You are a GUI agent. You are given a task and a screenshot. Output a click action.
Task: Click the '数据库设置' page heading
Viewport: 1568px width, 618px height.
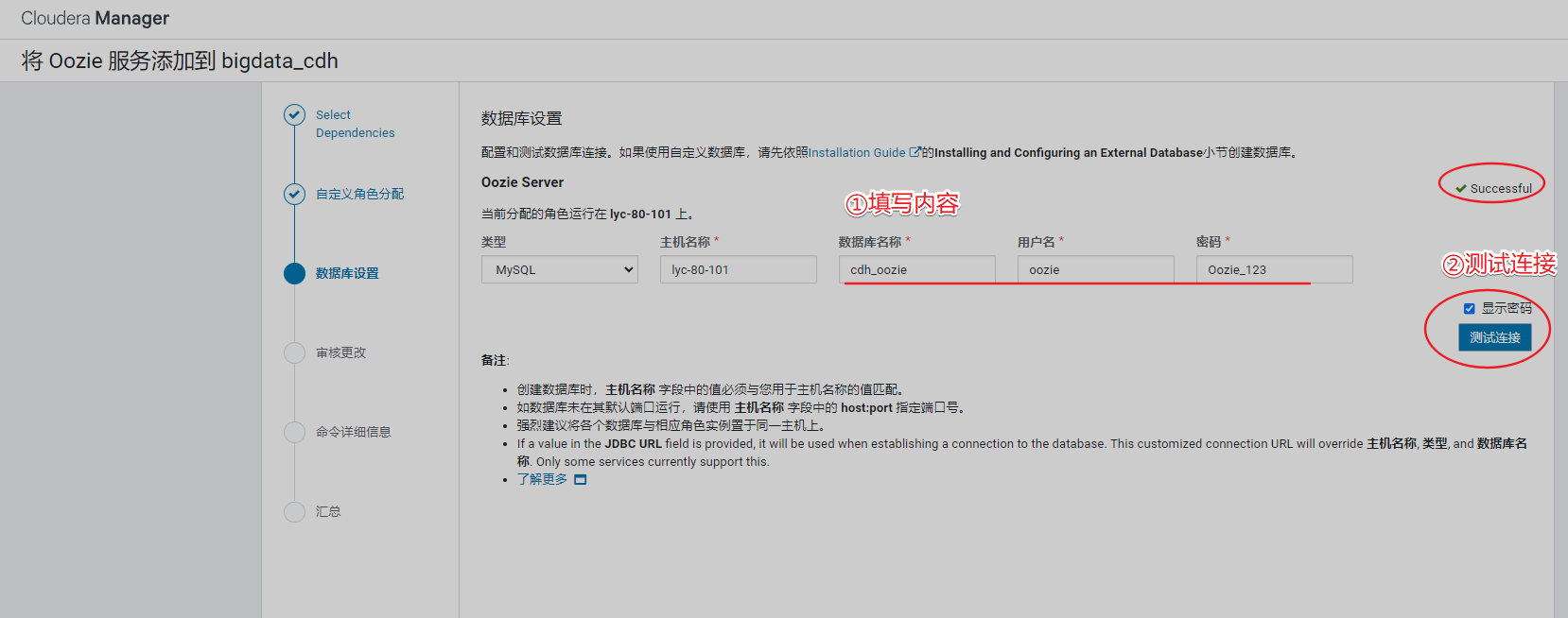[x=521, y=118]
